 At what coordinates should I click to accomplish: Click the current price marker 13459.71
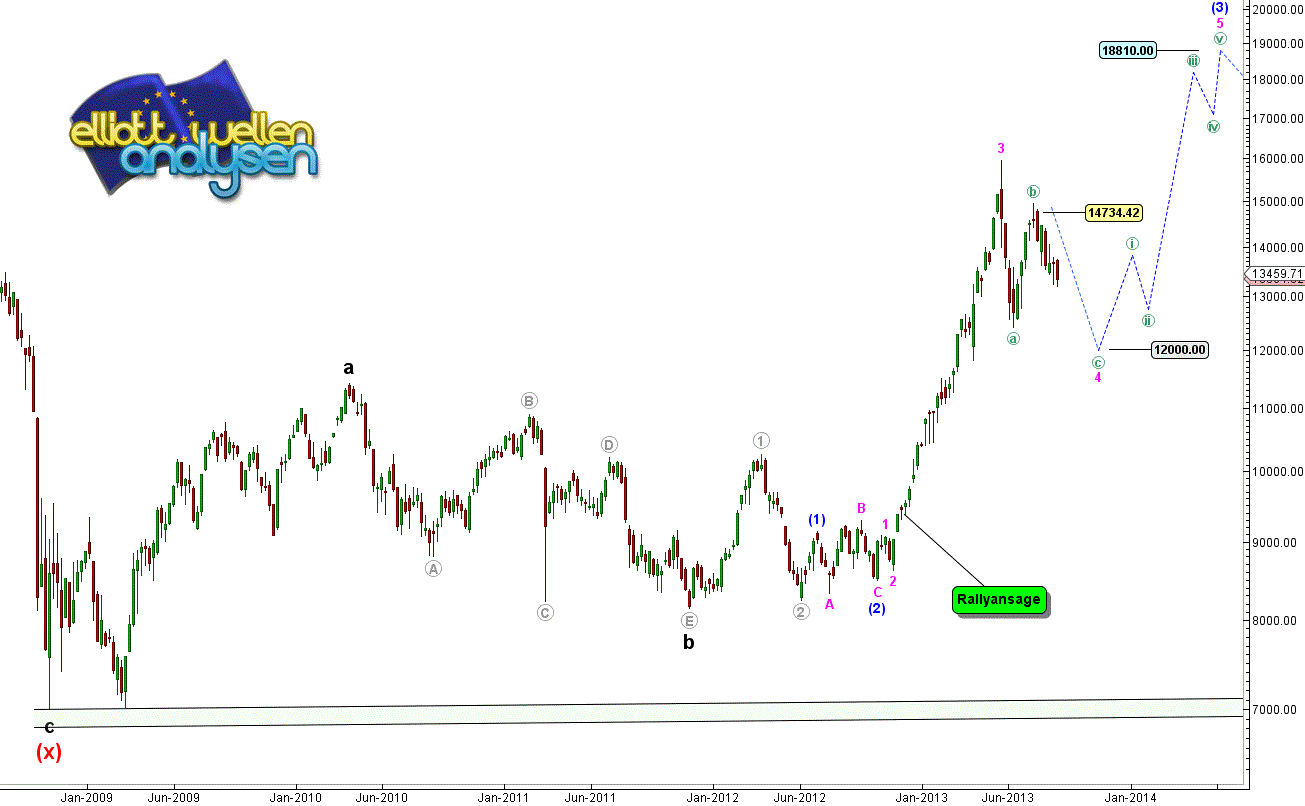1274,274
